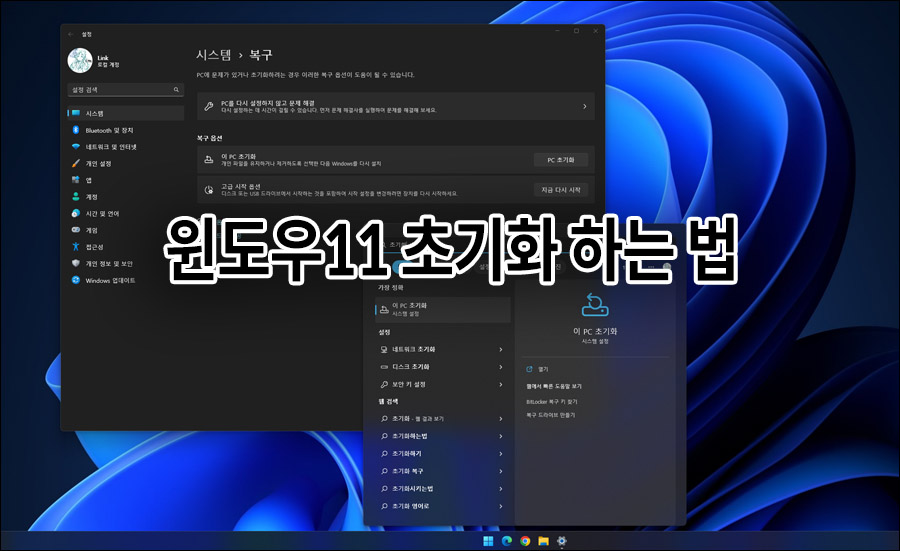Expand the chevron beside 초기화하는법
Screen dimensions: 900x551
501,436
